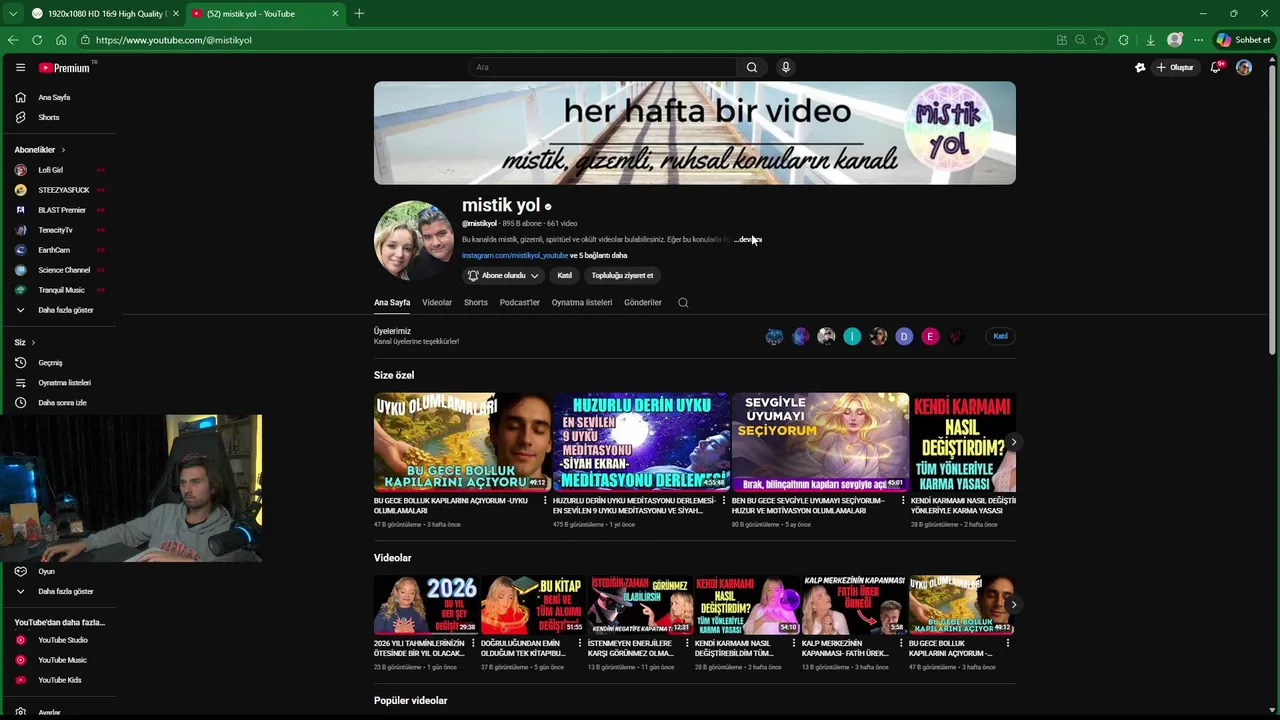Open browser downloads icon
The image size is (1280, 720).
1150,40
